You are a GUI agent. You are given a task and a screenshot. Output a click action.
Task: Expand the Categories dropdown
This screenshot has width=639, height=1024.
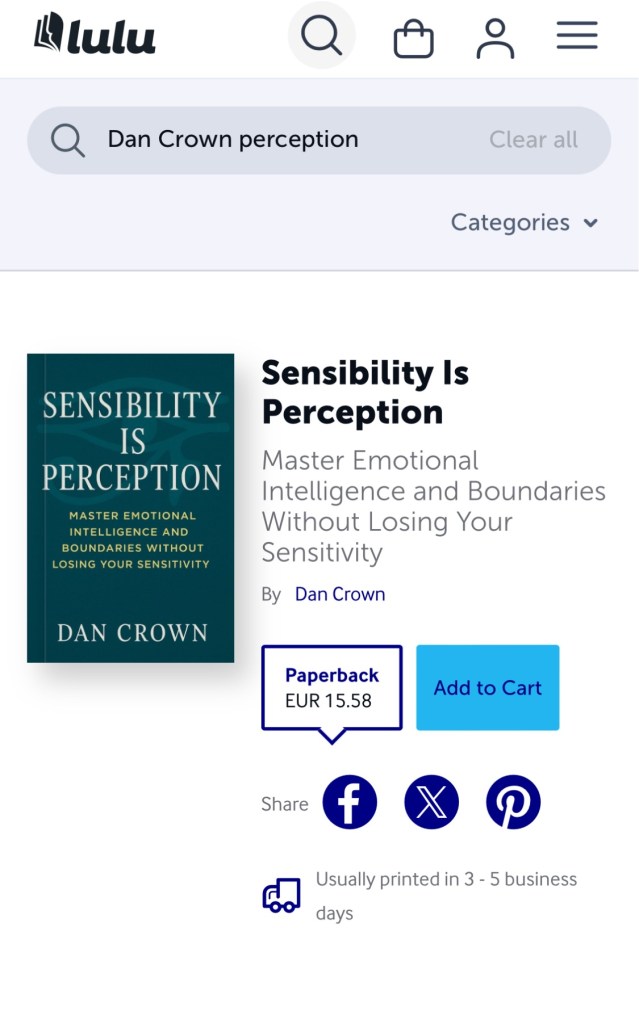510,222
